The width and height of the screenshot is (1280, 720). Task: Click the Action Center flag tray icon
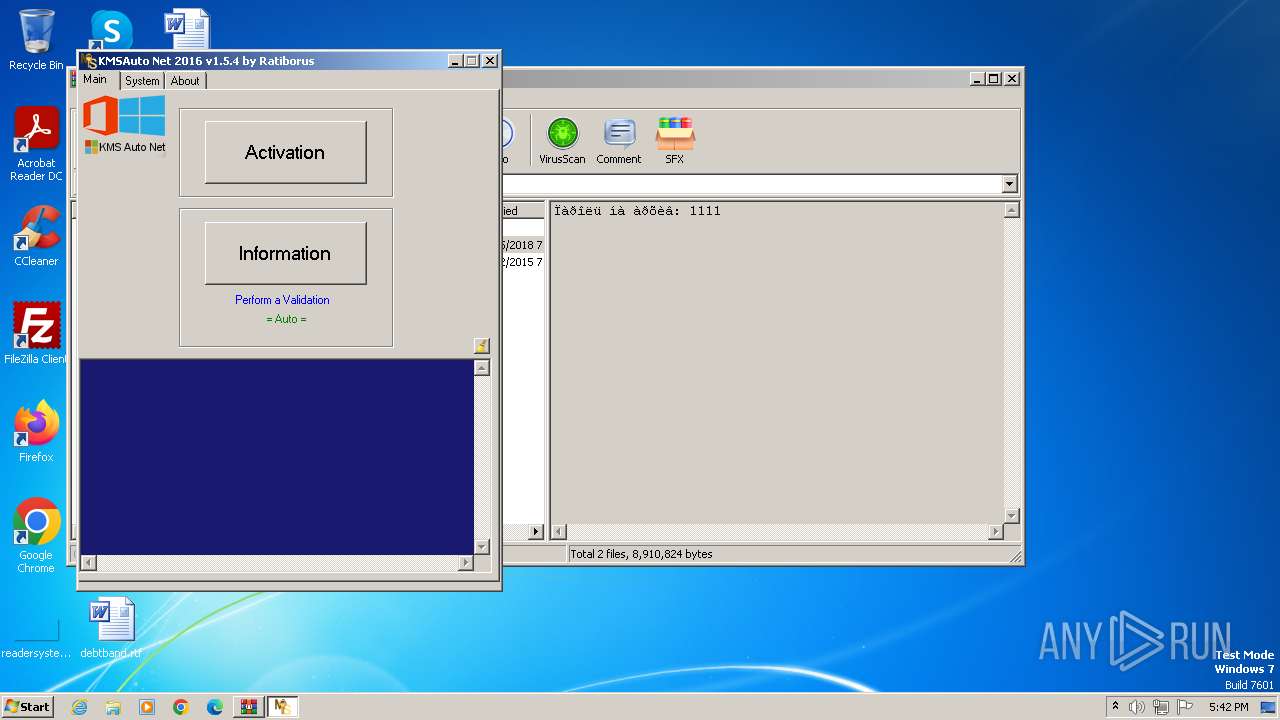(x=1185, y=707)
